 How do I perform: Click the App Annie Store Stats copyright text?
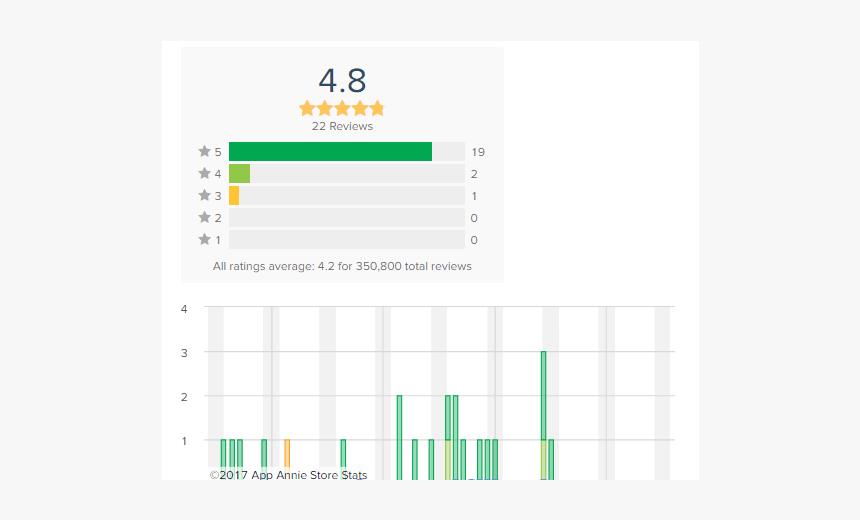point(288,475)
